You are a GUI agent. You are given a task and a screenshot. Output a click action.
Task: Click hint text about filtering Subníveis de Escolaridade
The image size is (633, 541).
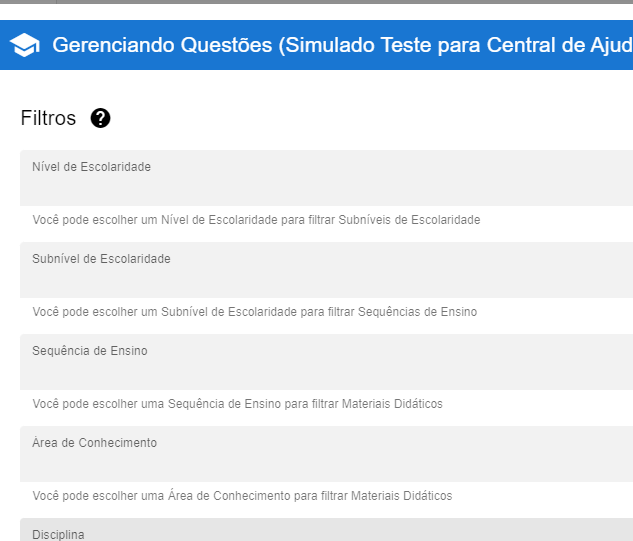[256, 220]
